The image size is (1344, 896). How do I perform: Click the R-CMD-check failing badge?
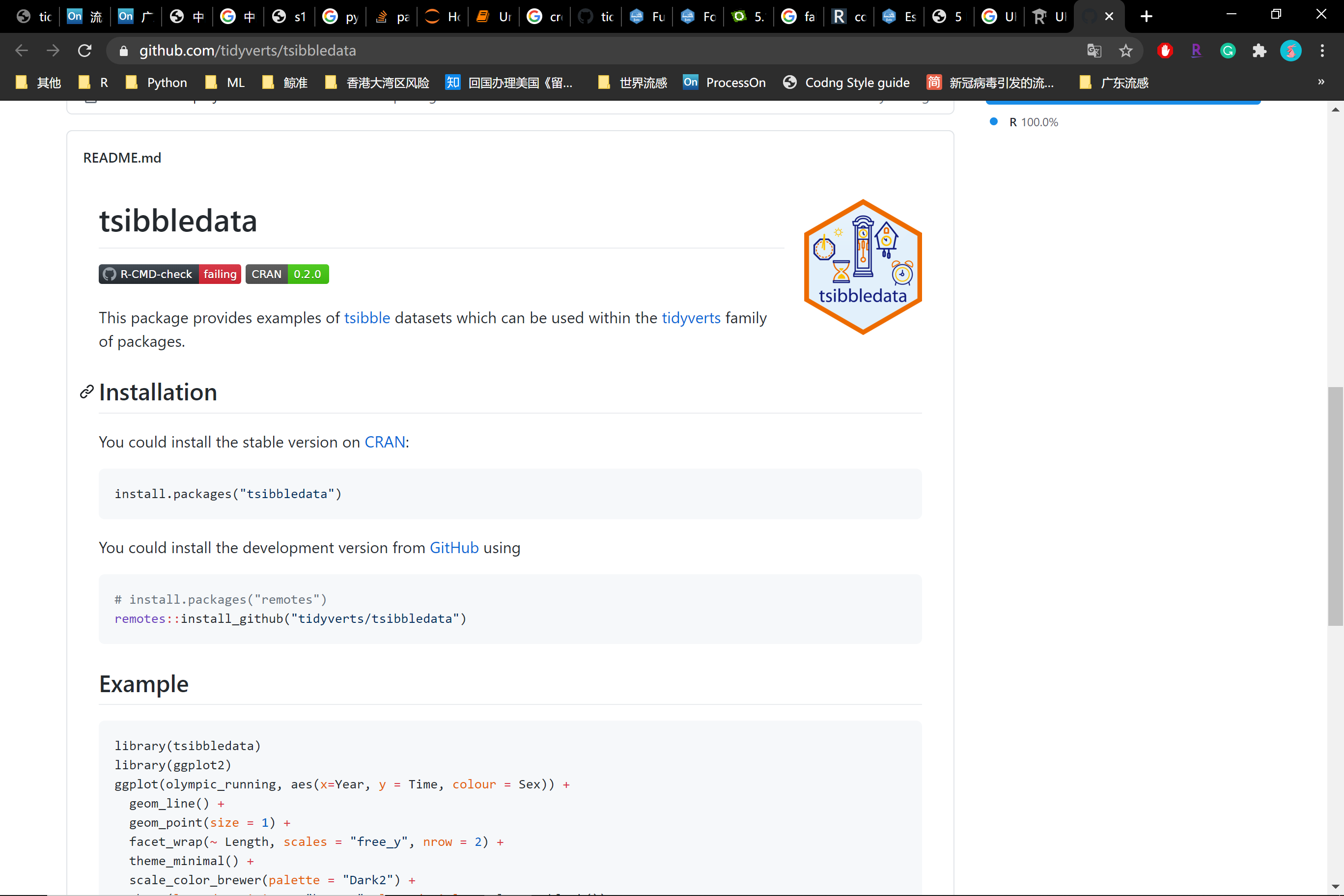click(169, 274)
